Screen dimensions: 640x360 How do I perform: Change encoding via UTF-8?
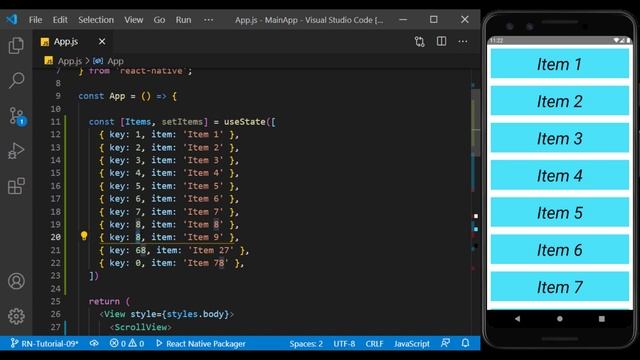344,344
